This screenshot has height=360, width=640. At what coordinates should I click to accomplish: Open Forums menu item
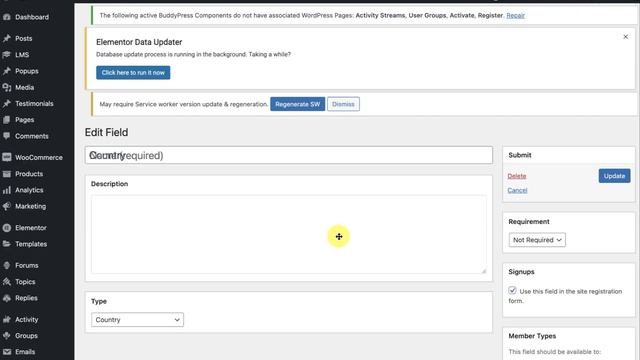point(27,265)
